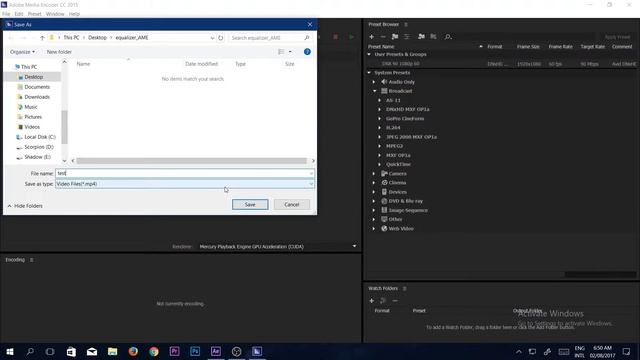
Task: Open Photoshop from the taskbar
Action: [195, 351]
